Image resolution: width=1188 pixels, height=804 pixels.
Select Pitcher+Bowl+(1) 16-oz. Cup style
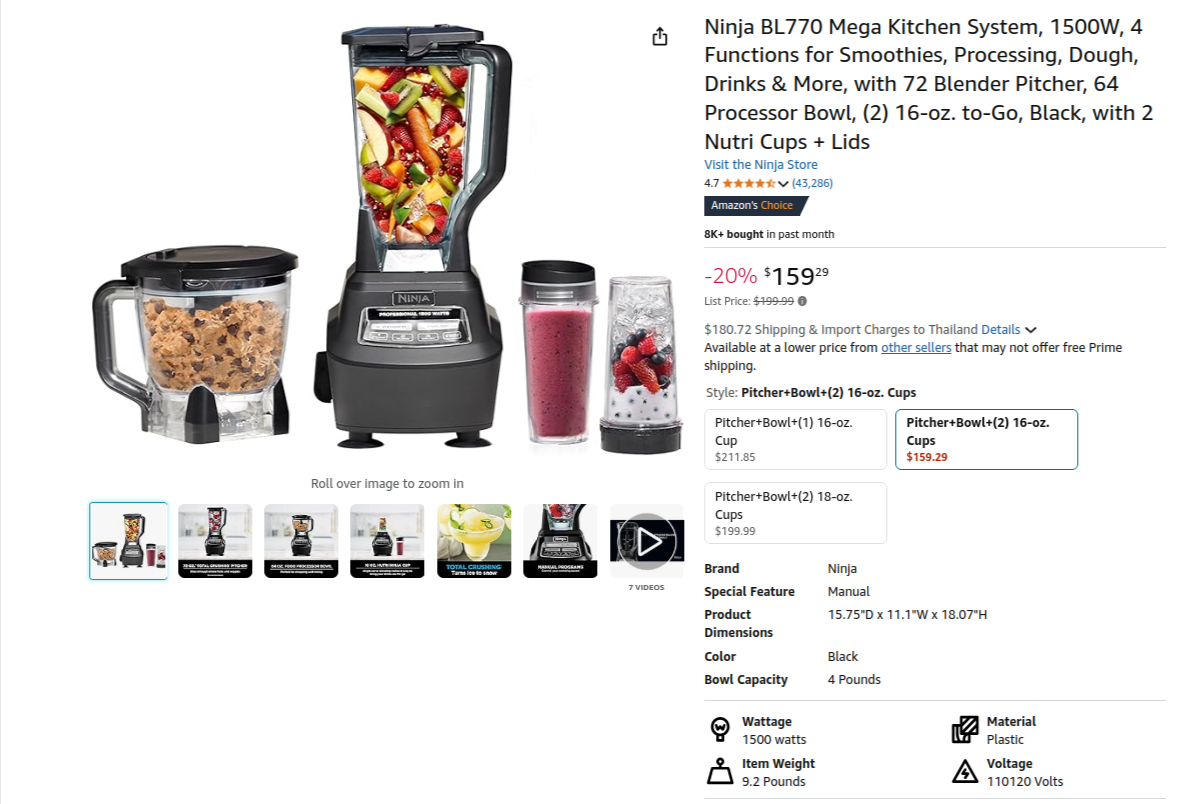click(x=796, y=440)
